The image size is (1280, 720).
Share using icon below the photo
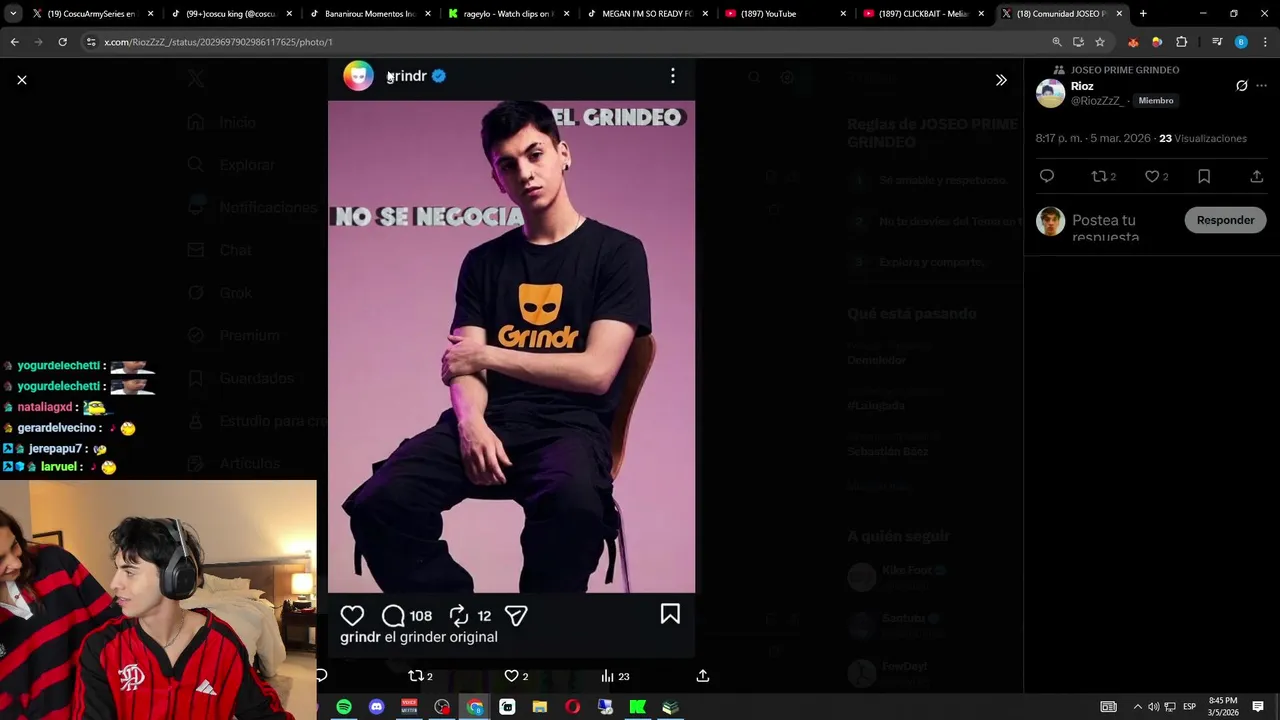(x=703, y=676)
